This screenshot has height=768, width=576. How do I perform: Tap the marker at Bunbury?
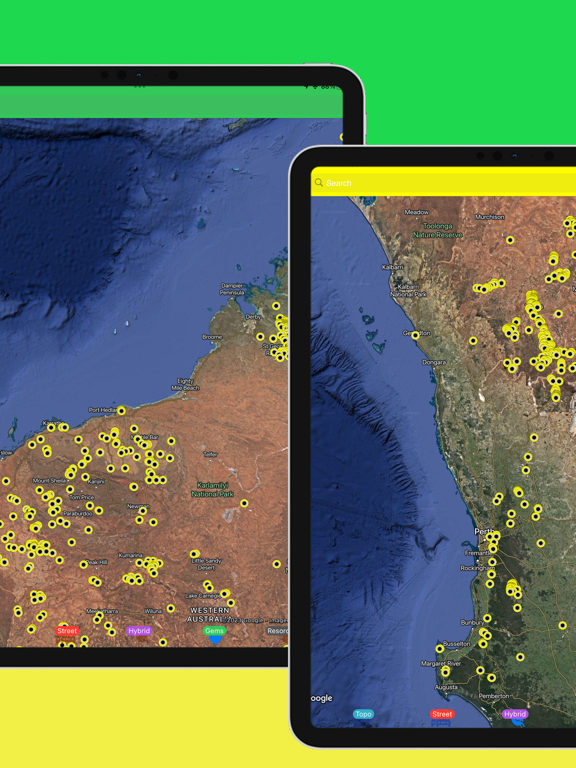(x=487, y=618)
